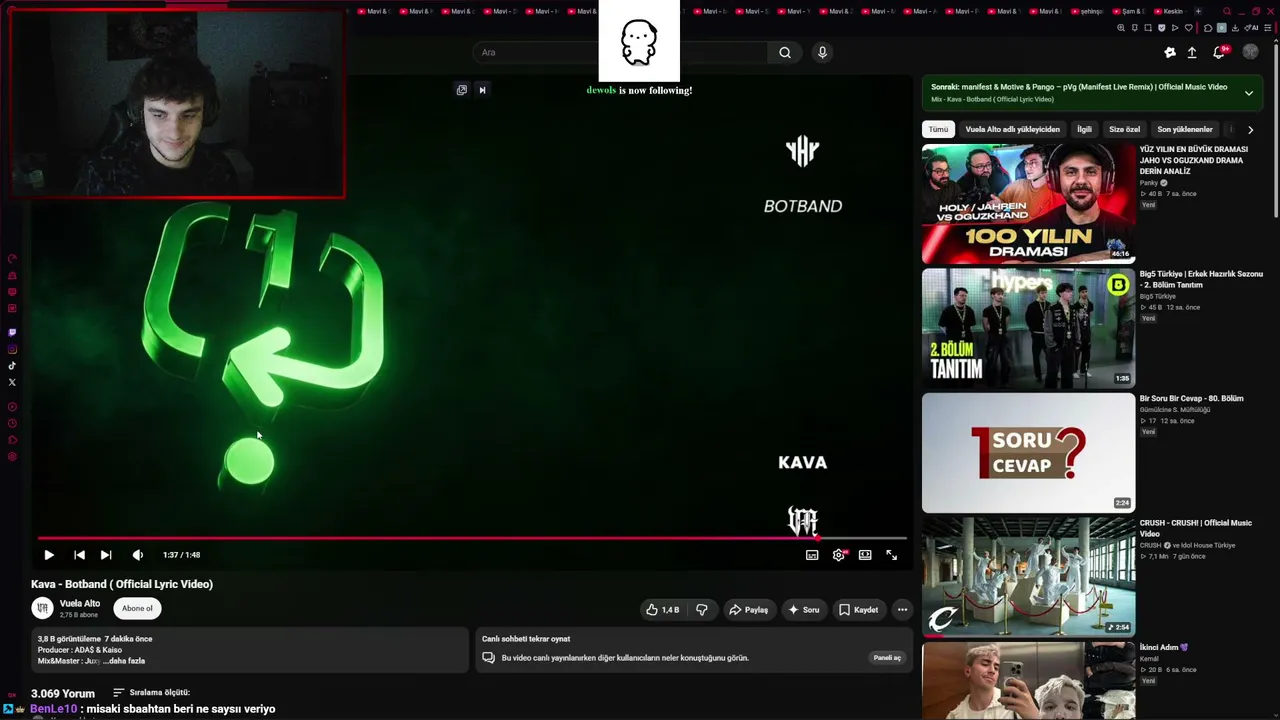Viewport: 1280px width, 720px height.
Task: Open the Big5 Türkiye 2. Bölüm Tanıtım thumbnail
Action: coord(1028,328)
